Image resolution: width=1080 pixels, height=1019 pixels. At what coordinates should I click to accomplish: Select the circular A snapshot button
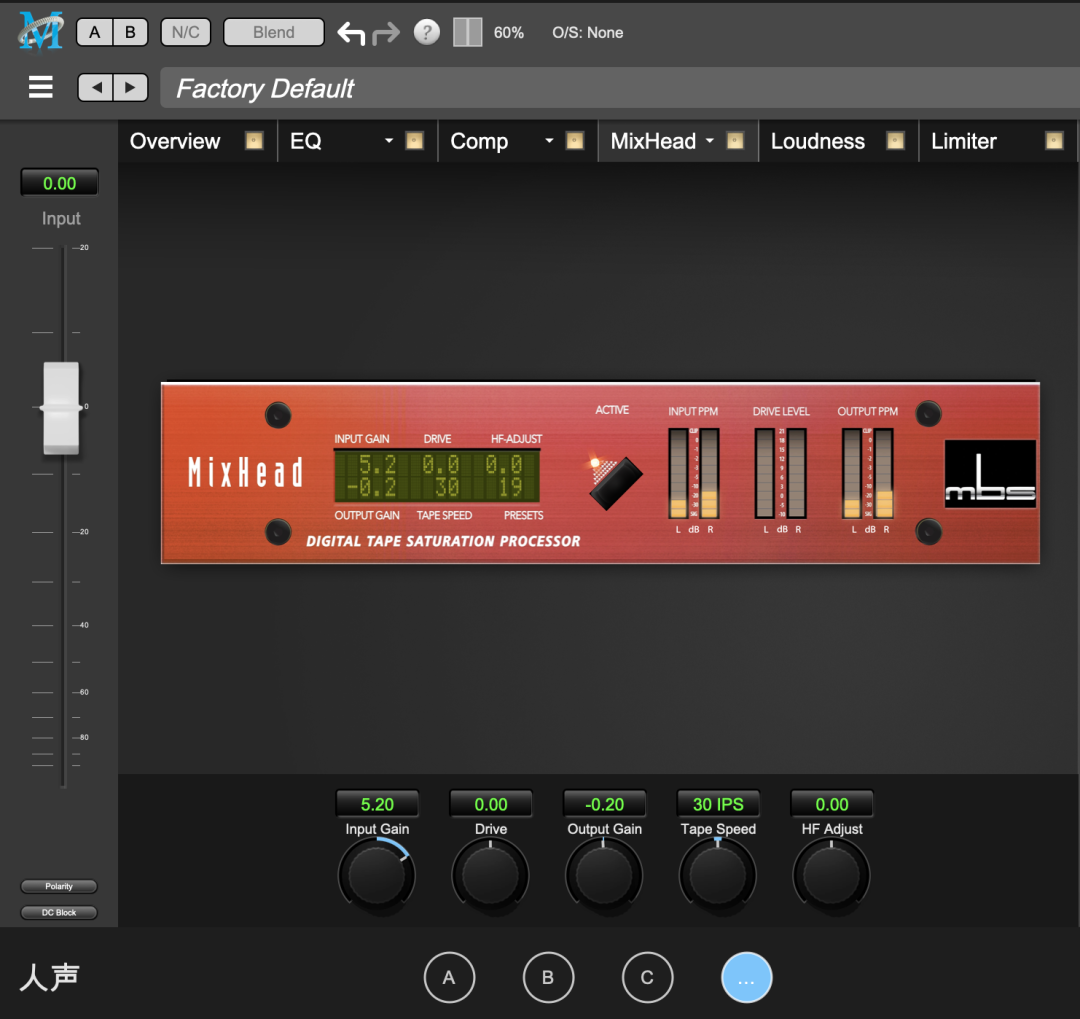(449, 977)
